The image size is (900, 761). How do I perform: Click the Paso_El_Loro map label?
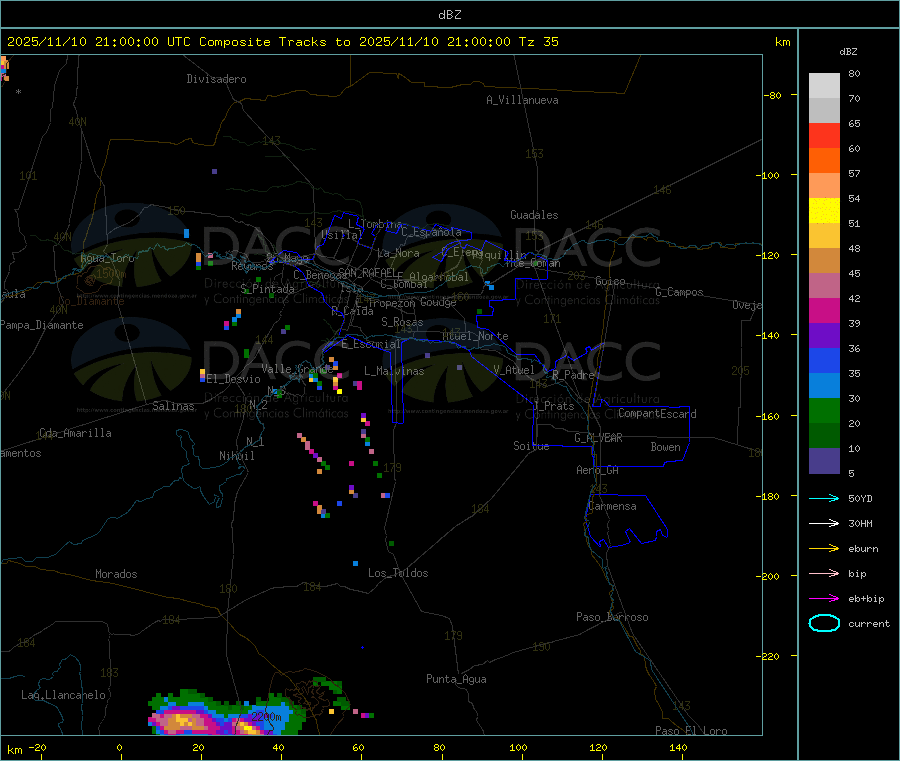(x=691, y=731)
